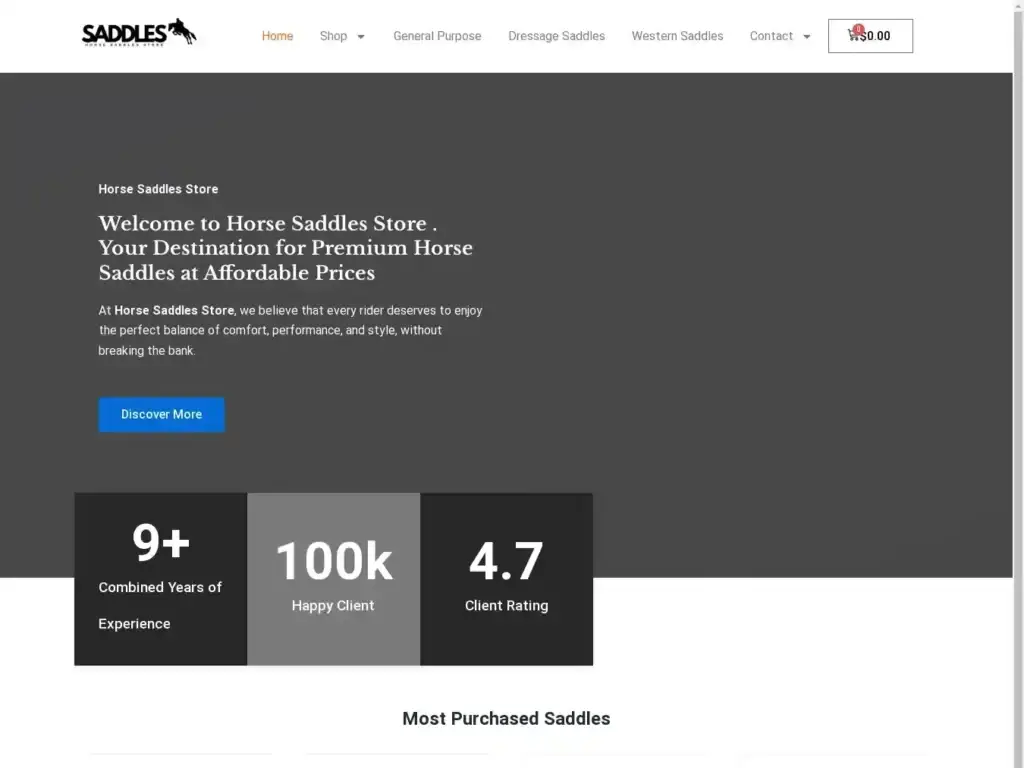Click the Most Purchased Saddles heading
Screen dimensions: 1024x768
click(506, 718)
